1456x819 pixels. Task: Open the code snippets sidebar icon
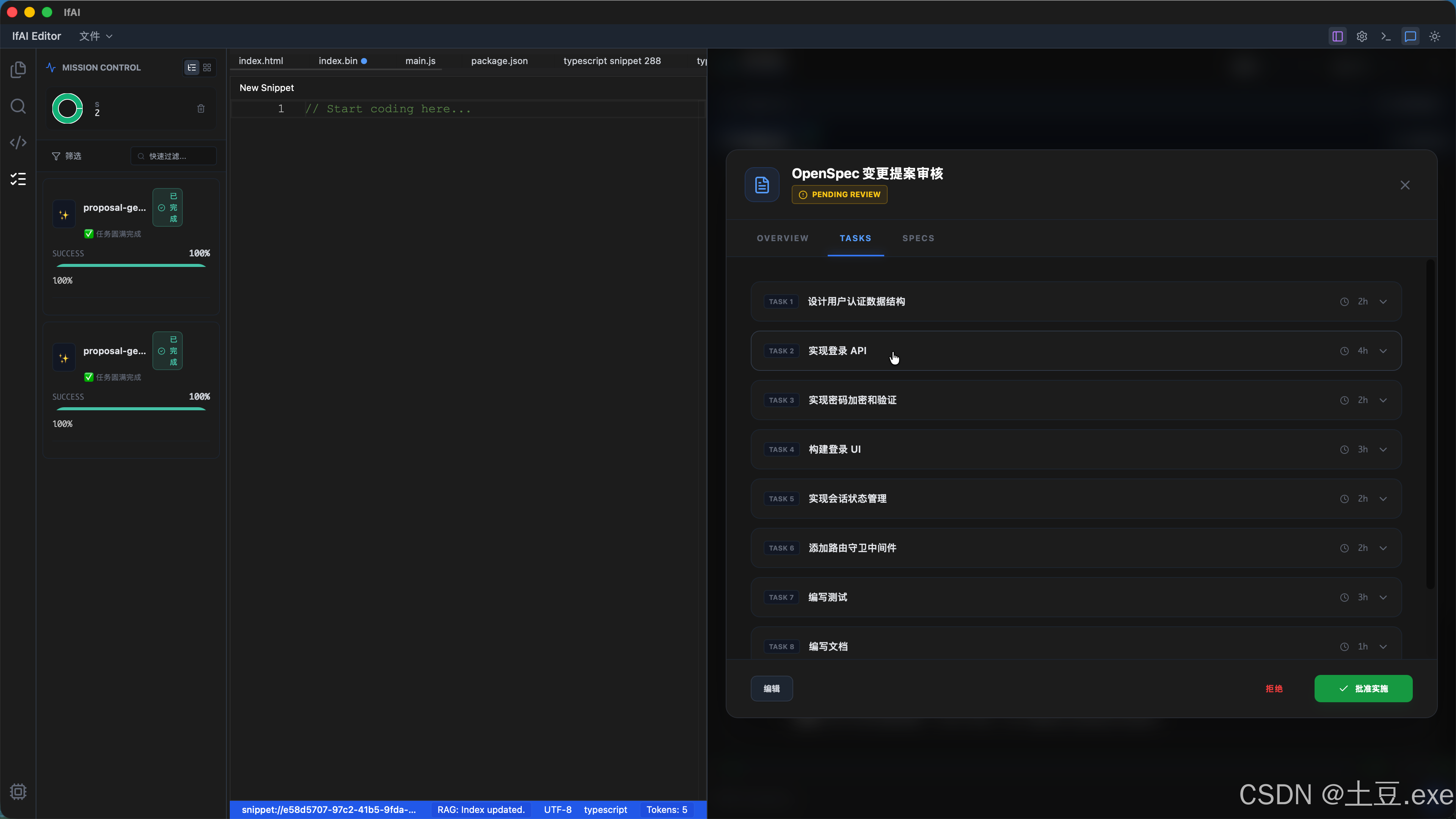[x=18, y=143]
